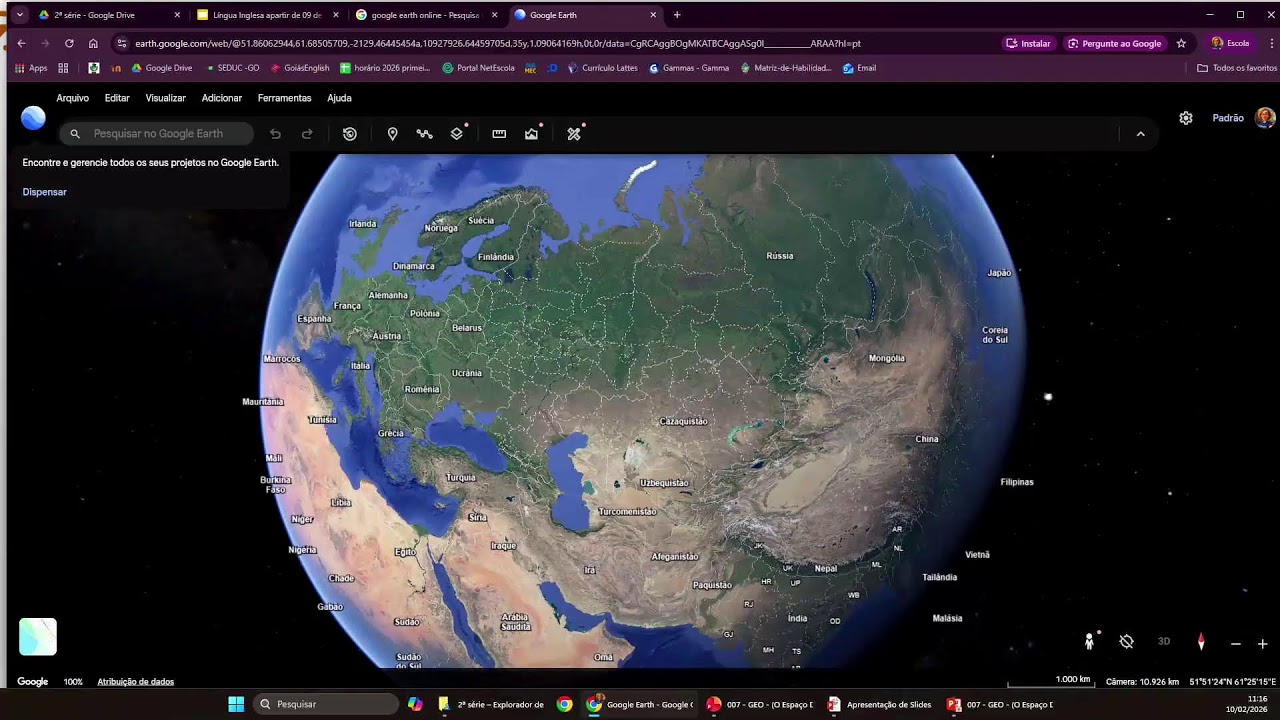Click the undo arrow in toolbar
Screen dimensions: 1280x720
click(275, 134)
